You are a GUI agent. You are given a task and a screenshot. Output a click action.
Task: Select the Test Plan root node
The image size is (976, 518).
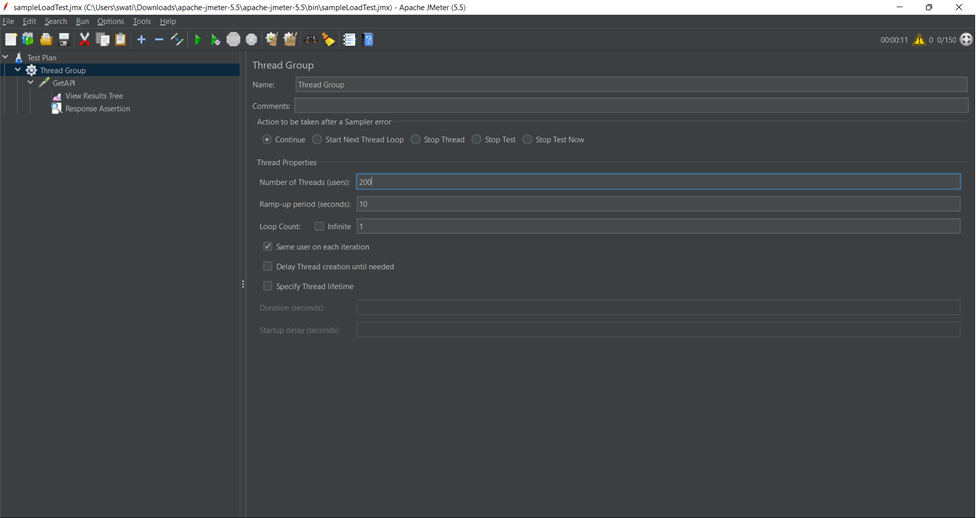pos(42,57)
